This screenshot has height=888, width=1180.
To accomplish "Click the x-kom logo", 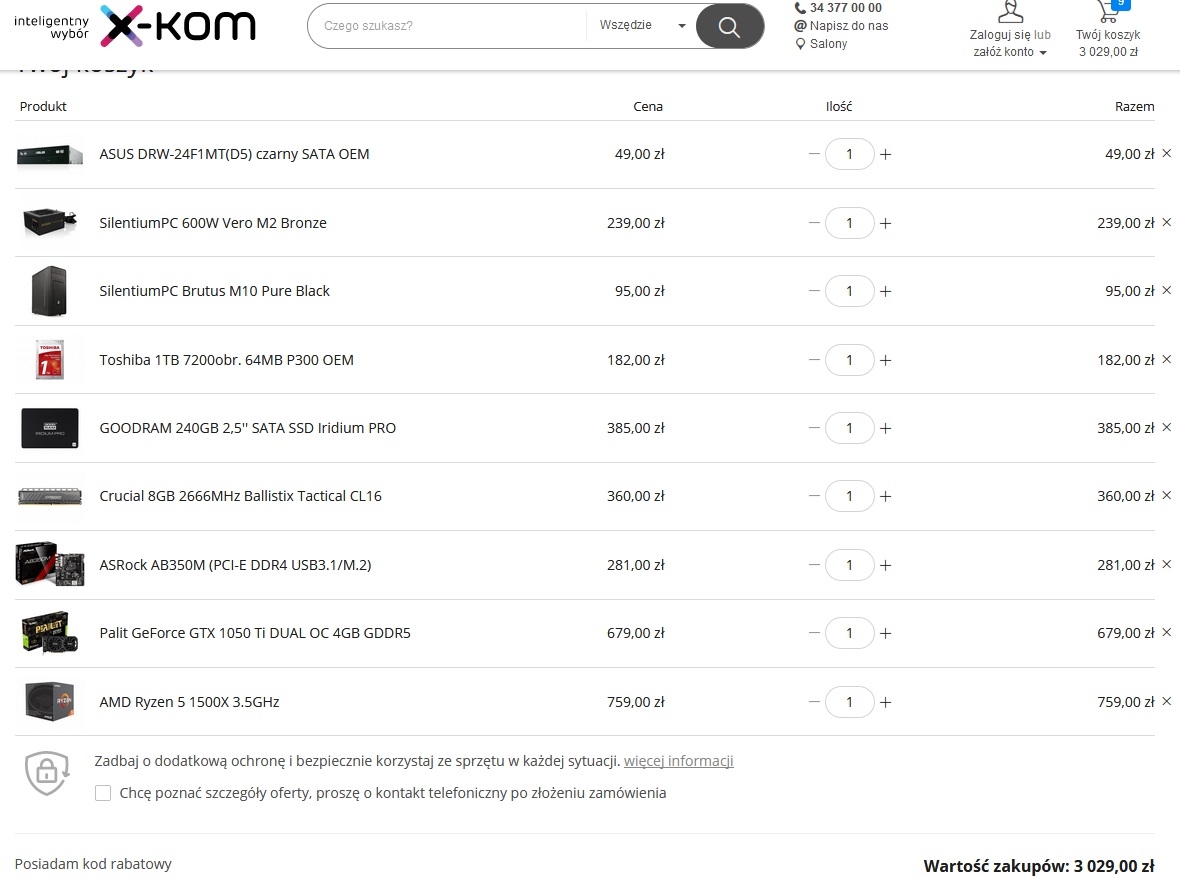I will click(178, 26).
